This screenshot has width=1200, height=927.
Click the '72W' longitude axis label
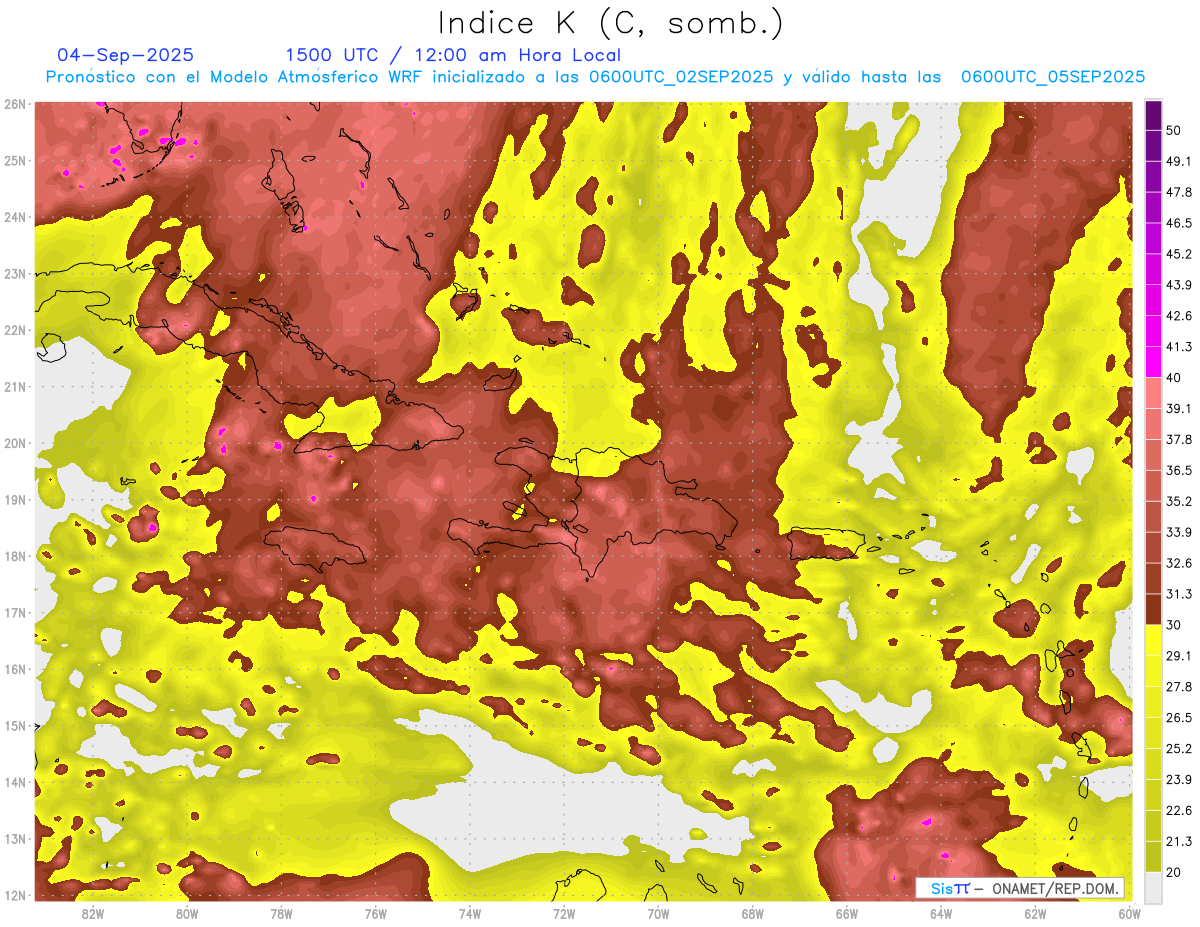564,913
